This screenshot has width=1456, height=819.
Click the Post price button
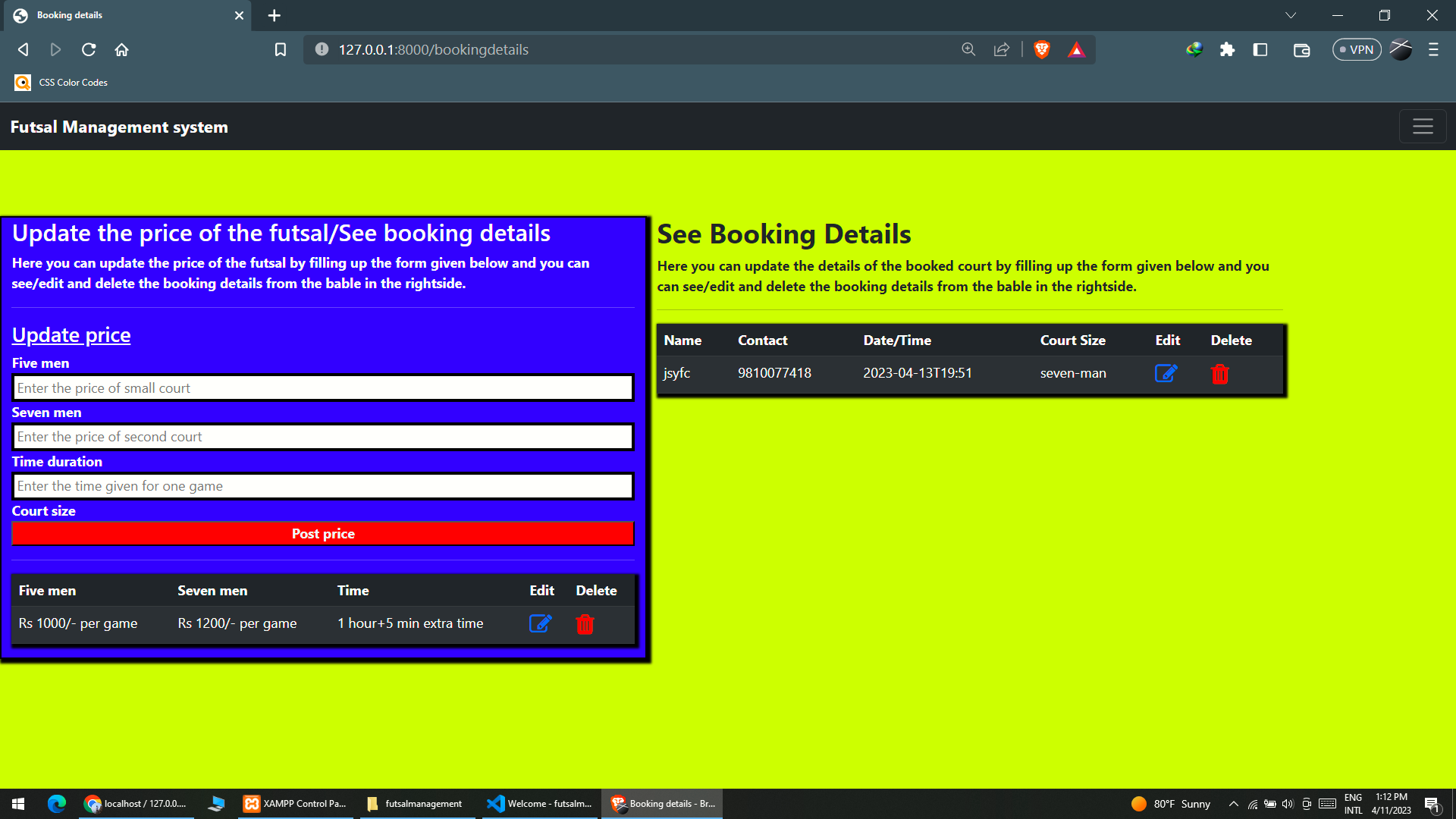click(322, 533)
